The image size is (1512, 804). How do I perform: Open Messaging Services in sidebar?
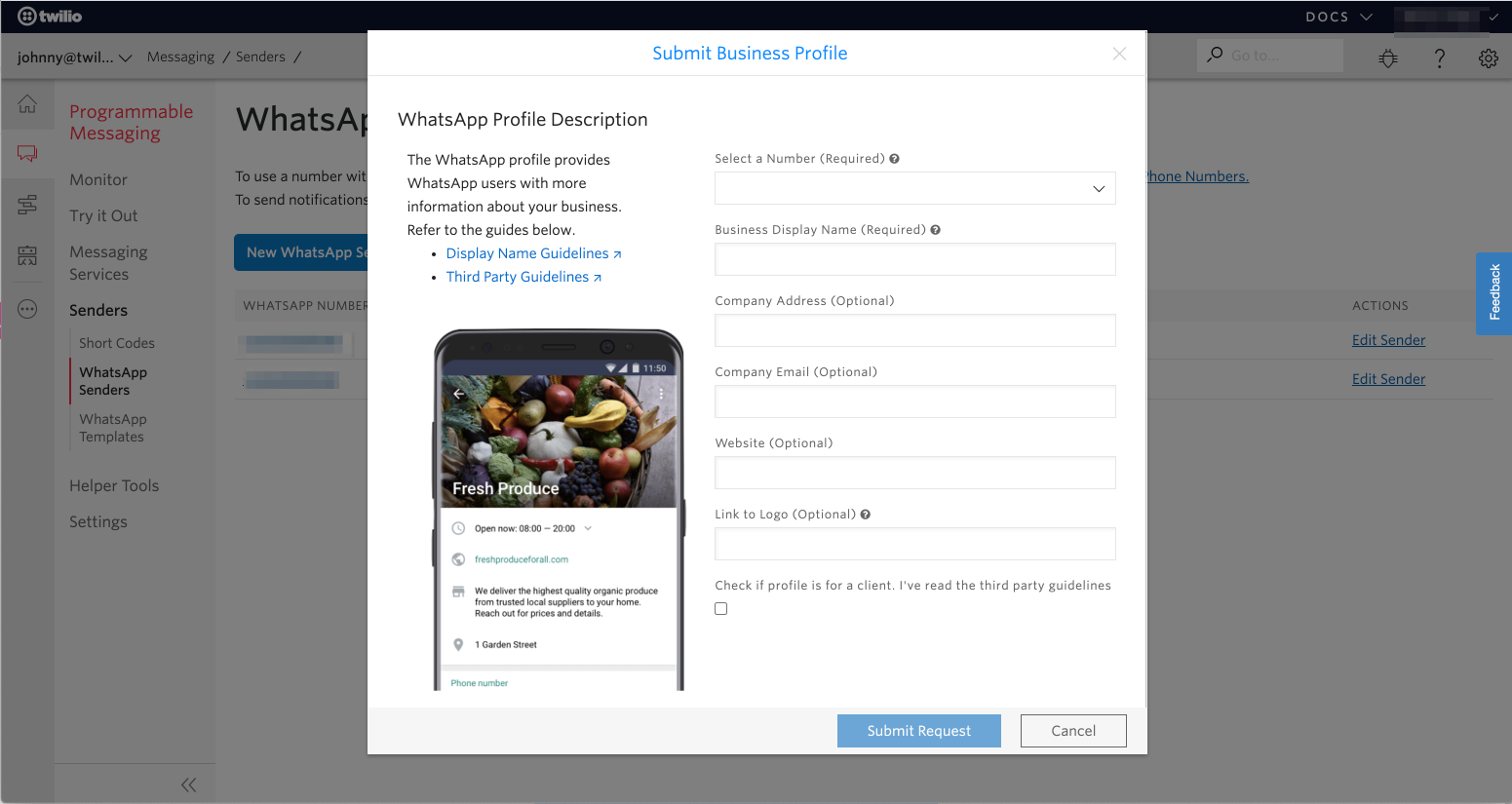108,263
